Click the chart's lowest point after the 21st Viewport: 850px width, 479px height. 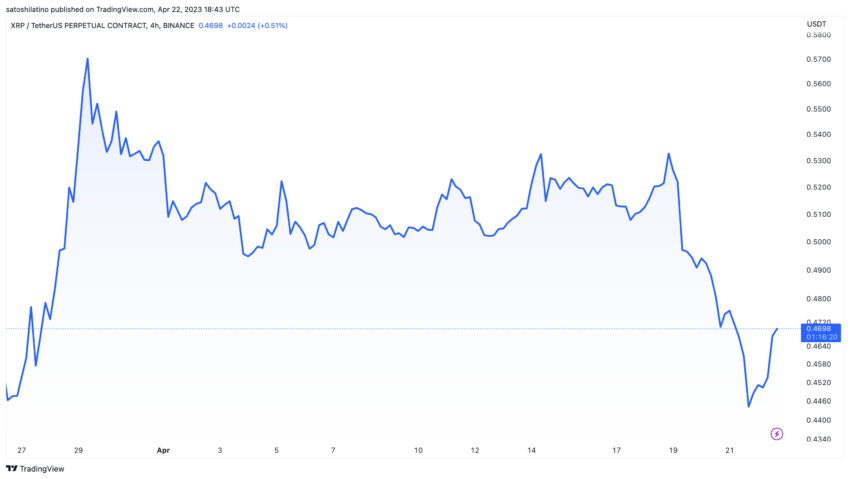[x=749, y=406]
